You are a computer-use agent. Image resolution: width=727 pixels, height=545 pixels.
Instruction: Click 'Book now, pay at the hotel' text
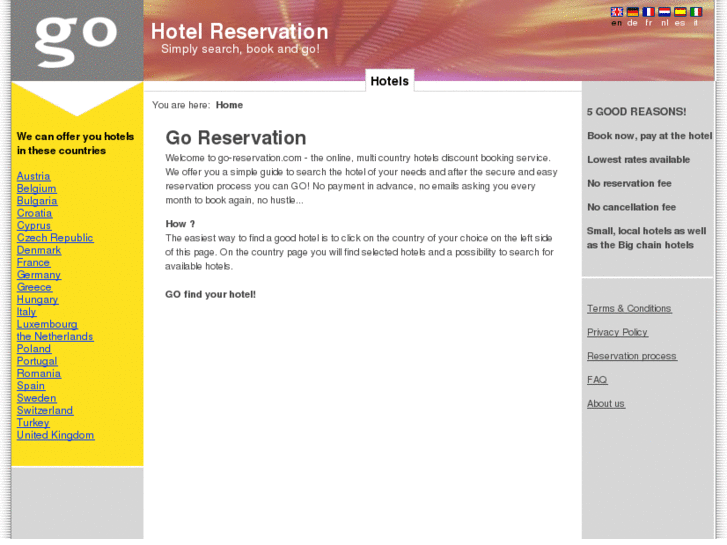pyautogui.click(x=650, y=136)
